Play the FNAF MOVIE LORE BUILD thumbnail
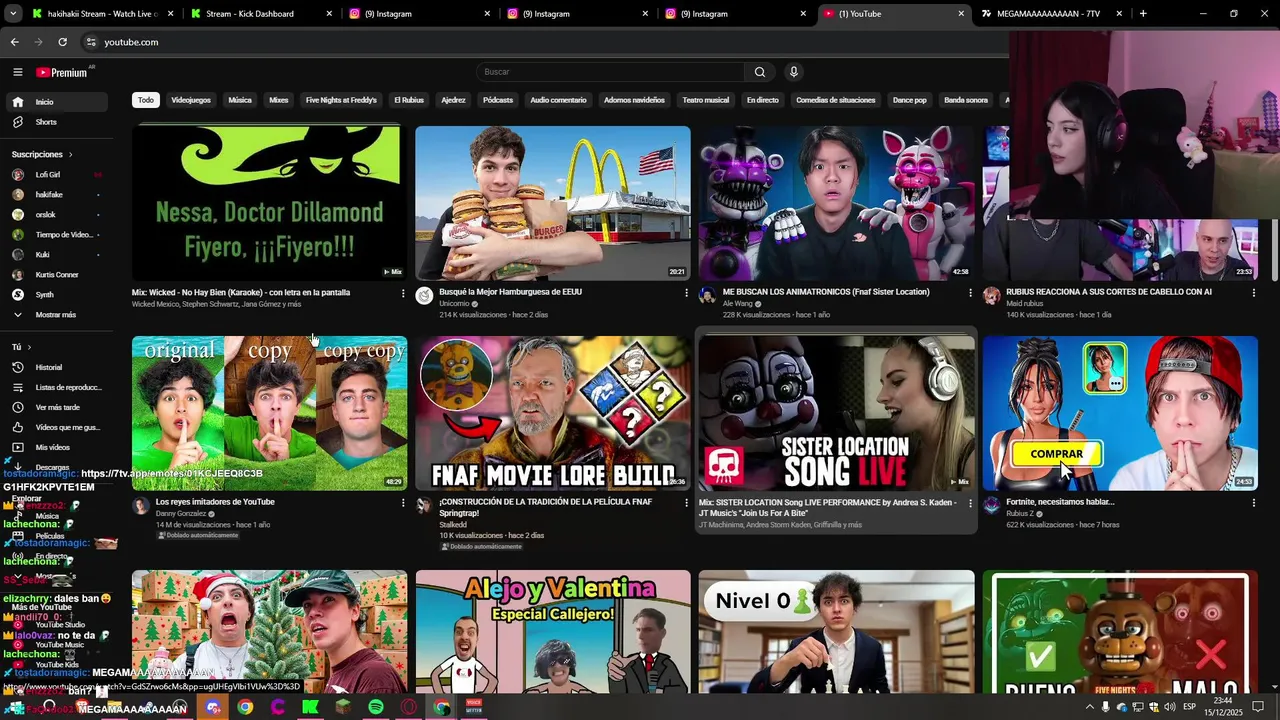This screenshot has width=1280, height=720. (x=553, y=413)
